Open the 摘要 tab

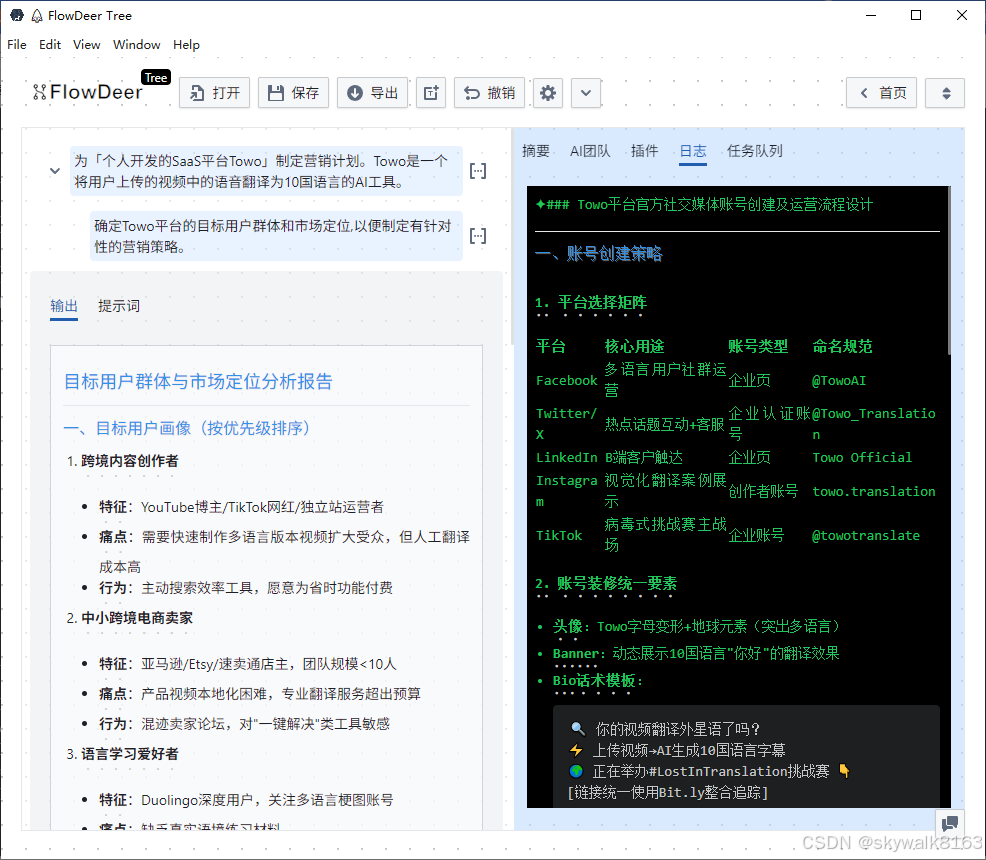point(536,151)
